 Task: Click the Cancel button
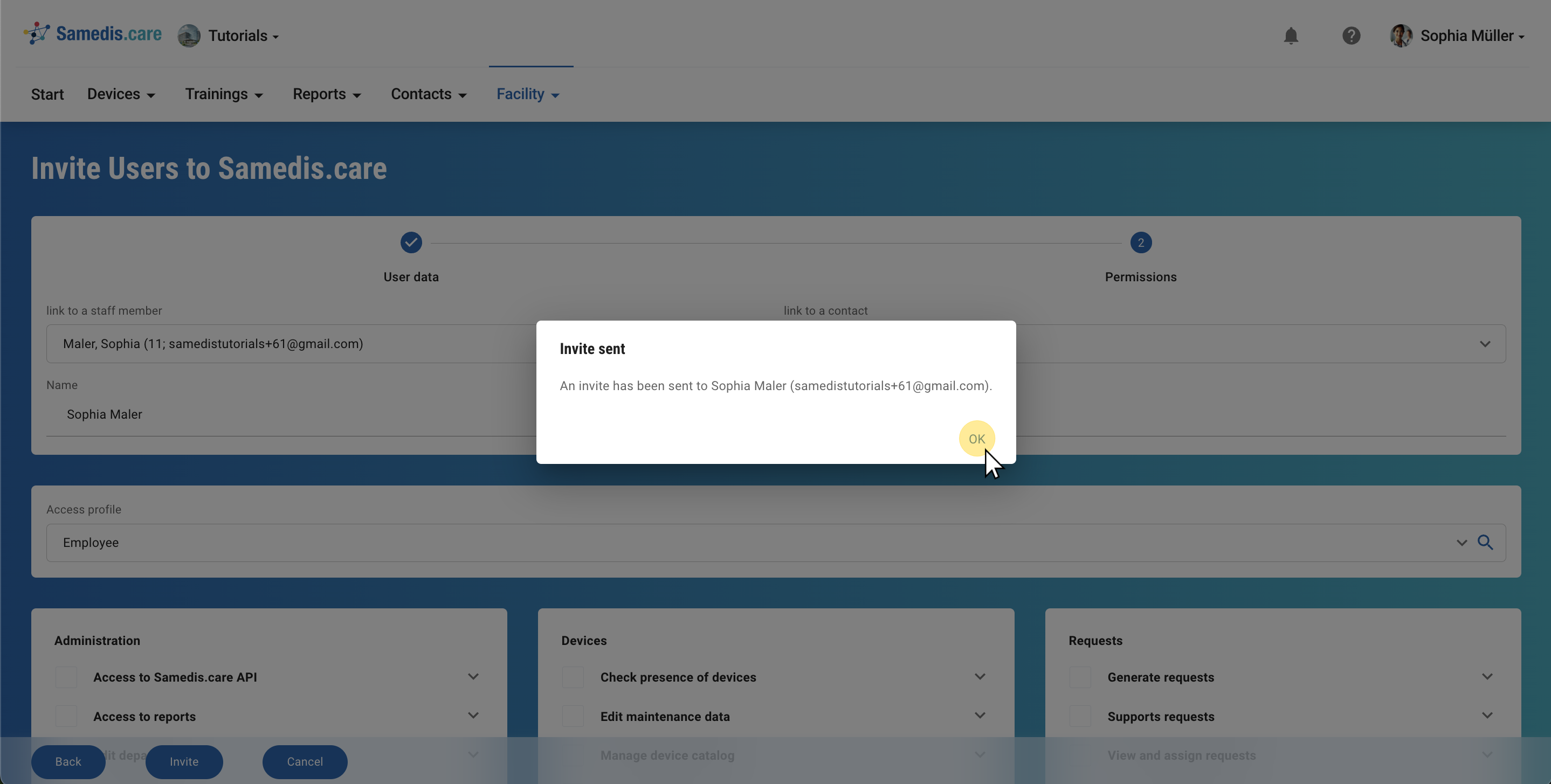(305, 762)
